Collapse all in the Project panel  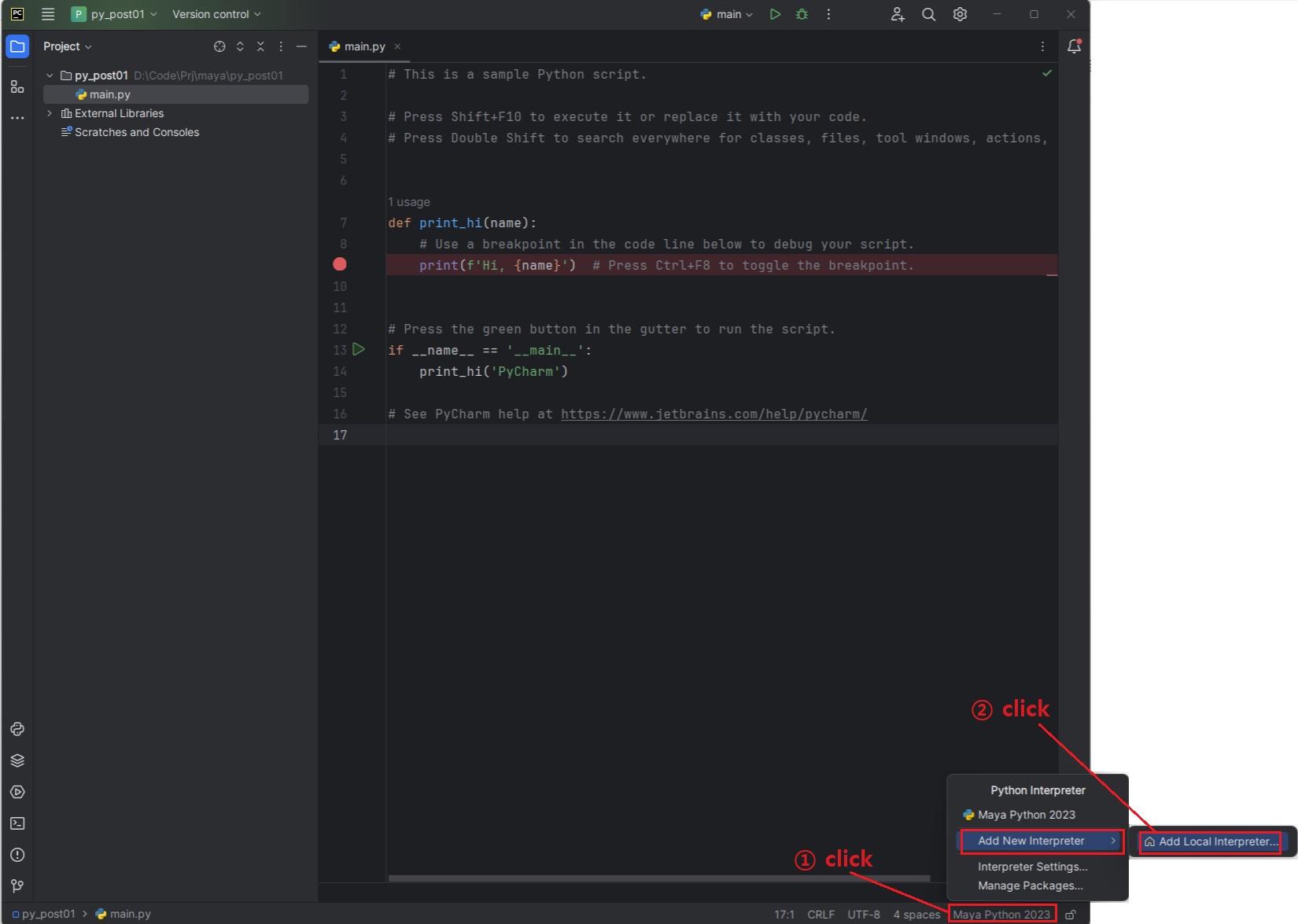tap(260, 46)
